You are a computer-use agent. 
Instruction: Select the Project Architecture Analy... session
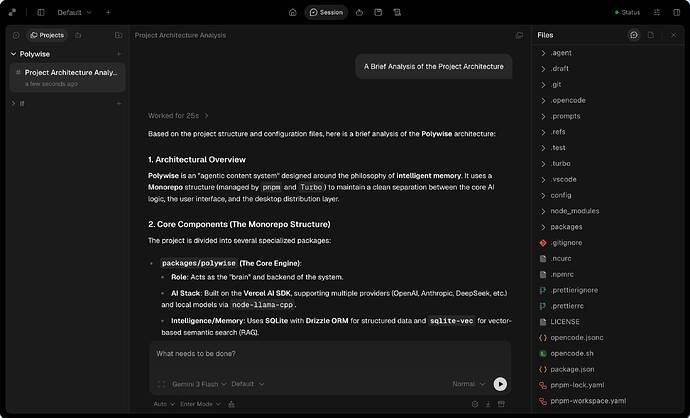(x=68, y=77)
